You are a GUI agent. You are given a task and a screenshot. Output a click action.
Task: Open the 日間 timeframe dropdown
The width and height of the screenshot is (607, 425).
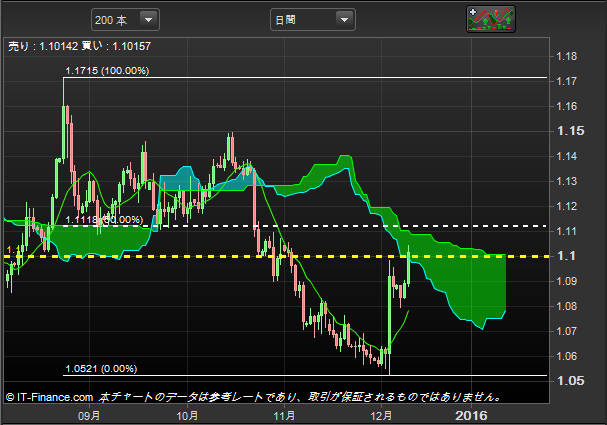click(312, 20)
